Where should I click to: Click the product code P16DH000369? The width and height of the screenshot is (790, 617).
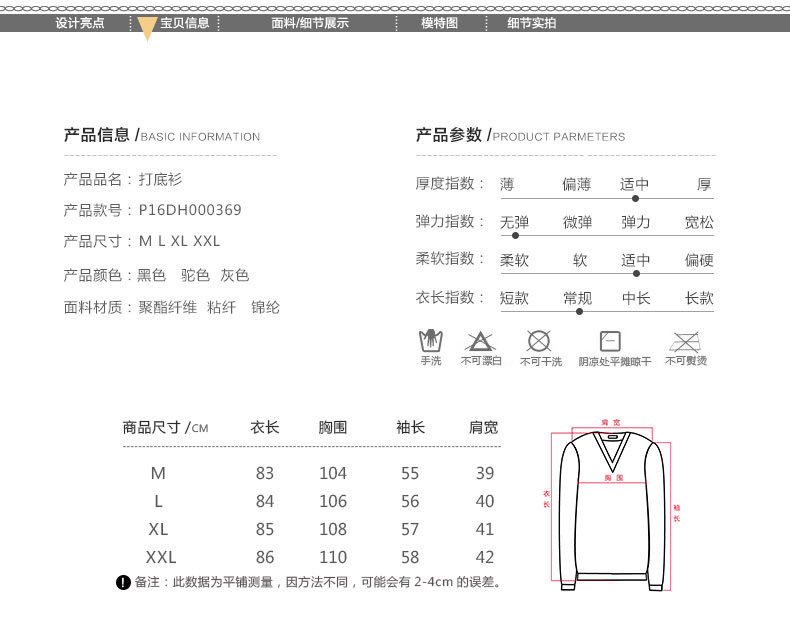pos(189,210)
